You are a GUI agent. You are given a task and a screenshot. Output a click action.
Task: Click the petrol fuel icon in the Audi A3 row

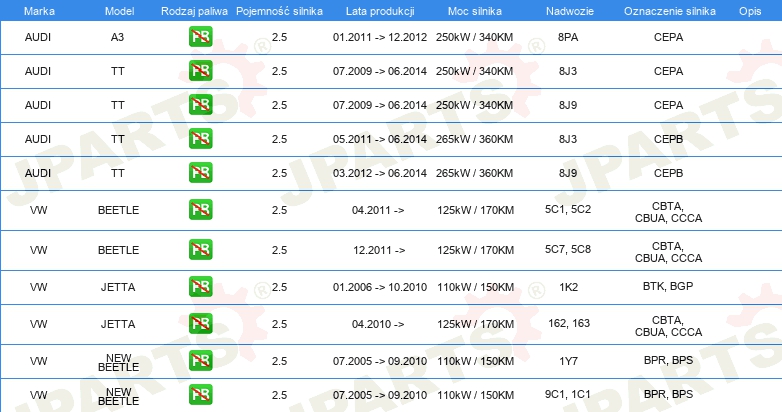pos(200,37)
